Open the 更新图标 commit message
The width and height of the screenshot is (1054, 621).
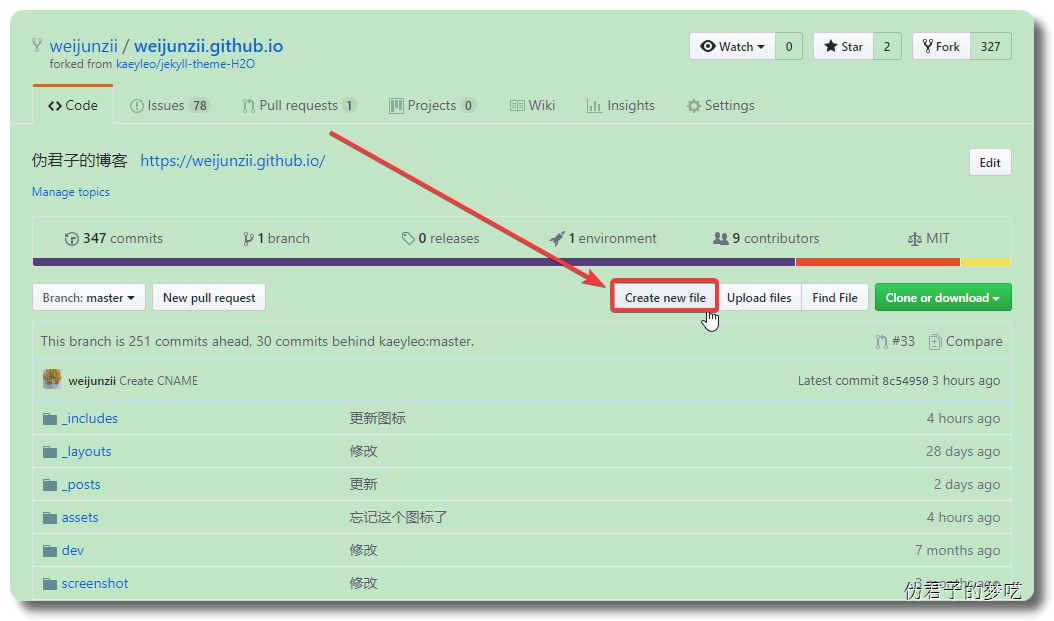click(x=378, y=419)
